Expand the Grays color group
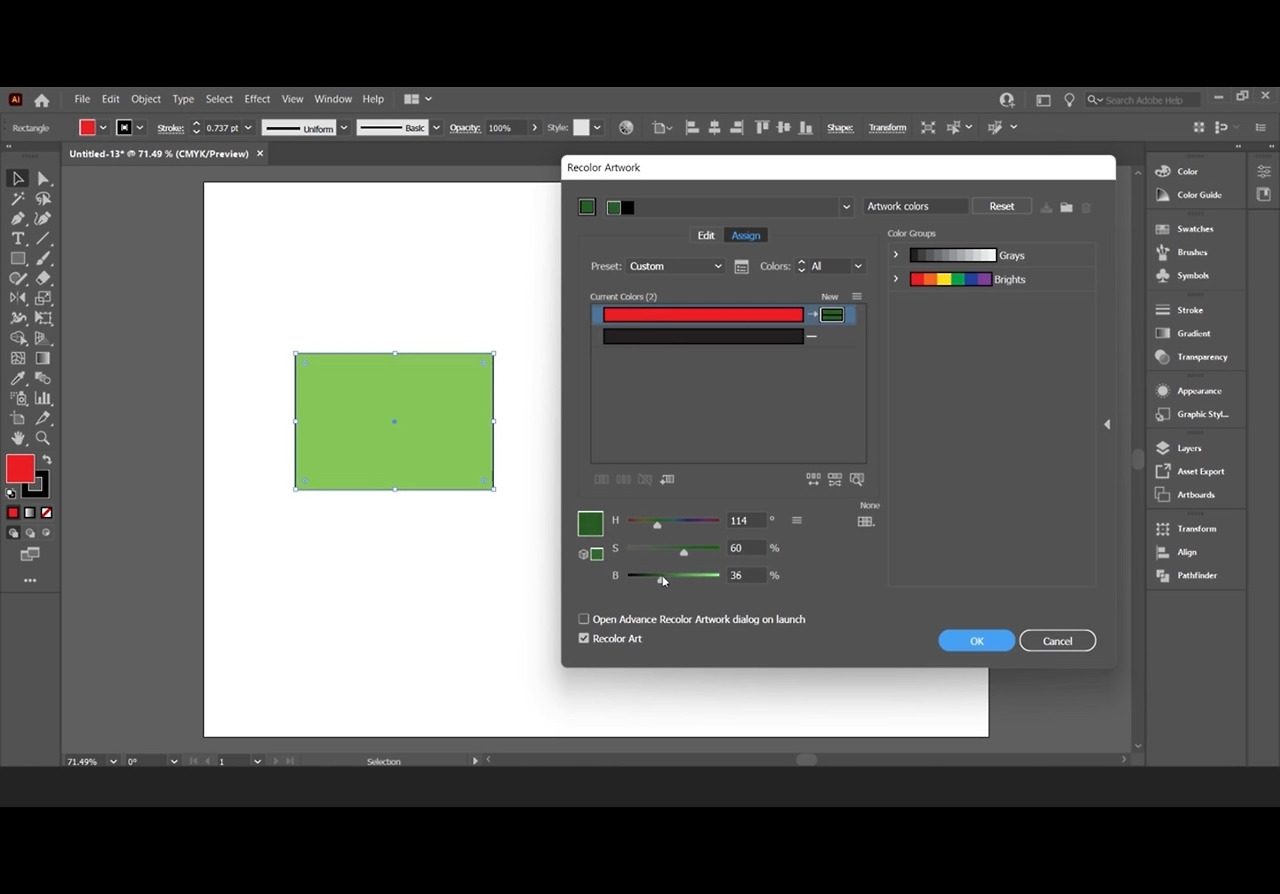 coord(896,255)
